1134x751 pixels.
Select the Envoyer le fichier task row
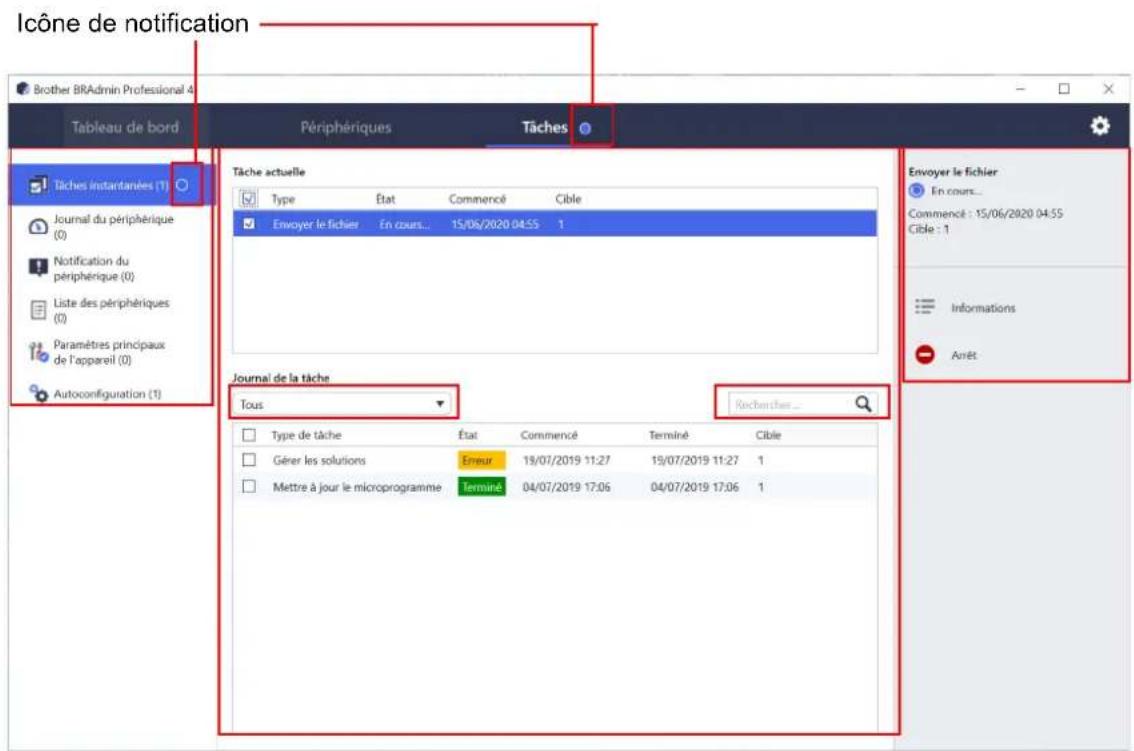coord(555,224)
